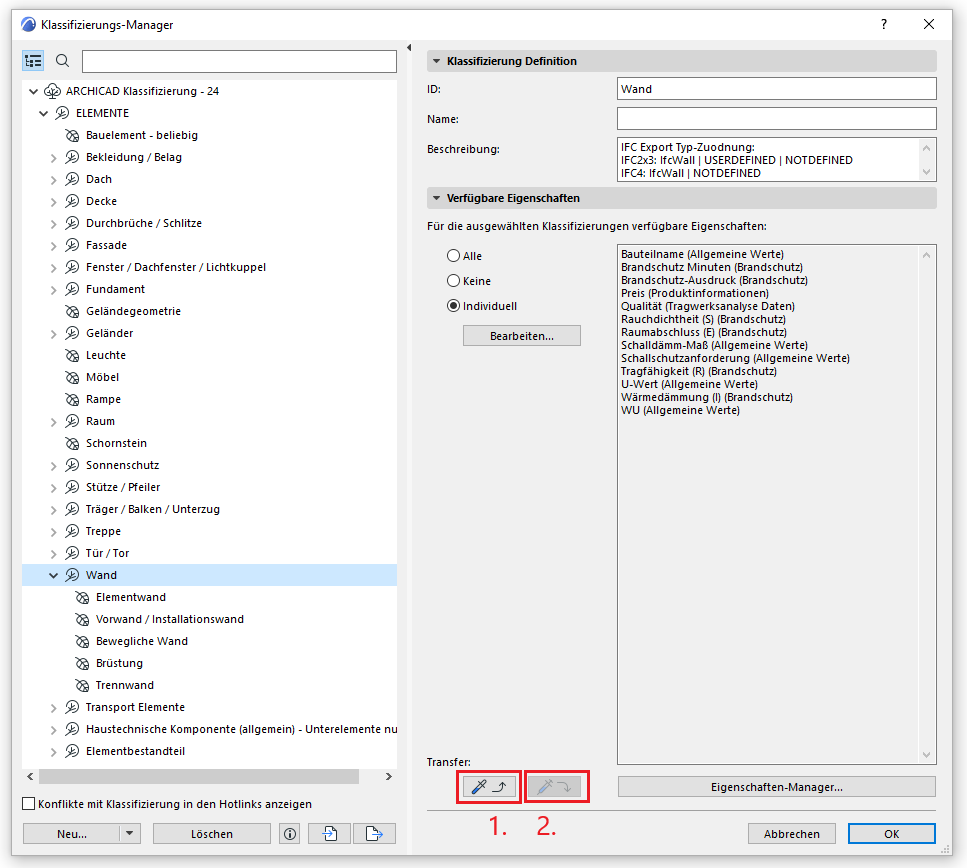Click the import classification file icon
The width and height of the screenshot is (967, 868).
click(x=328, y=833)
